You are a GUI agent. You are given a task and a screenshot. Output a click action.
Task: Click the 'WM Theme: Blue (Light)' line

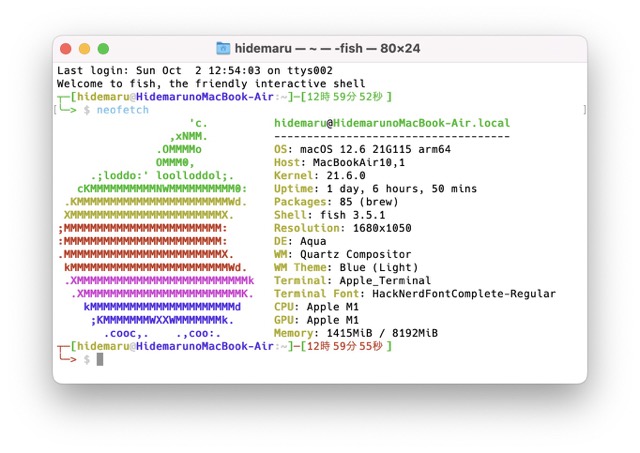[346, 267]
